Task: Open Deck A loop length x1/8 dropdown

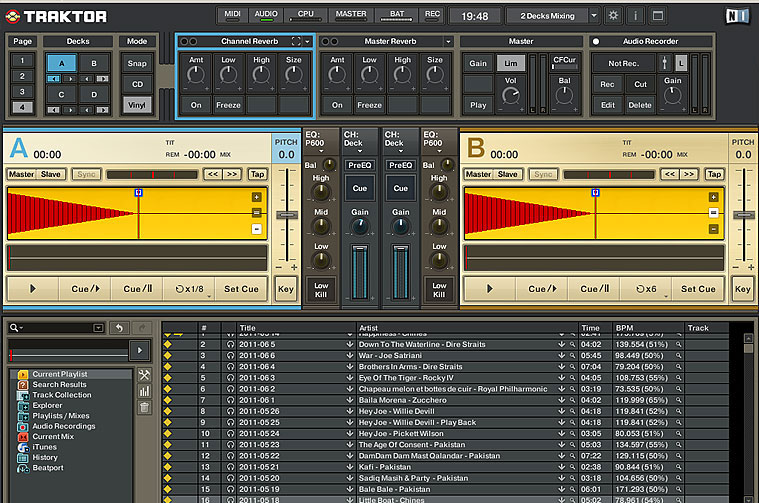Action: click(209, 296)
